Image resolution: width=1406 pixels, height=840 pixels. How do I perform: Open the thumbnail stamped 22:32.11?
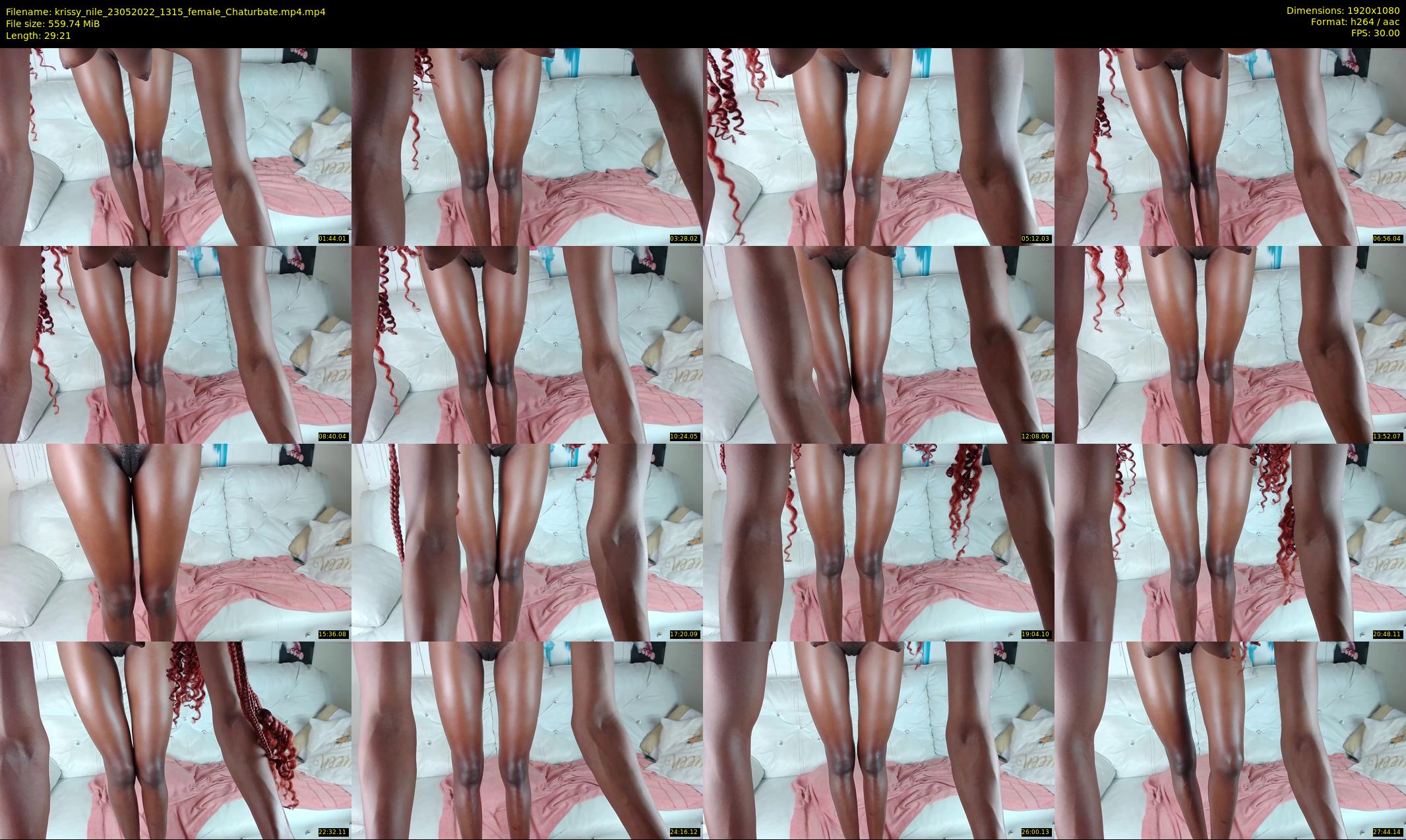pos(175,740)
